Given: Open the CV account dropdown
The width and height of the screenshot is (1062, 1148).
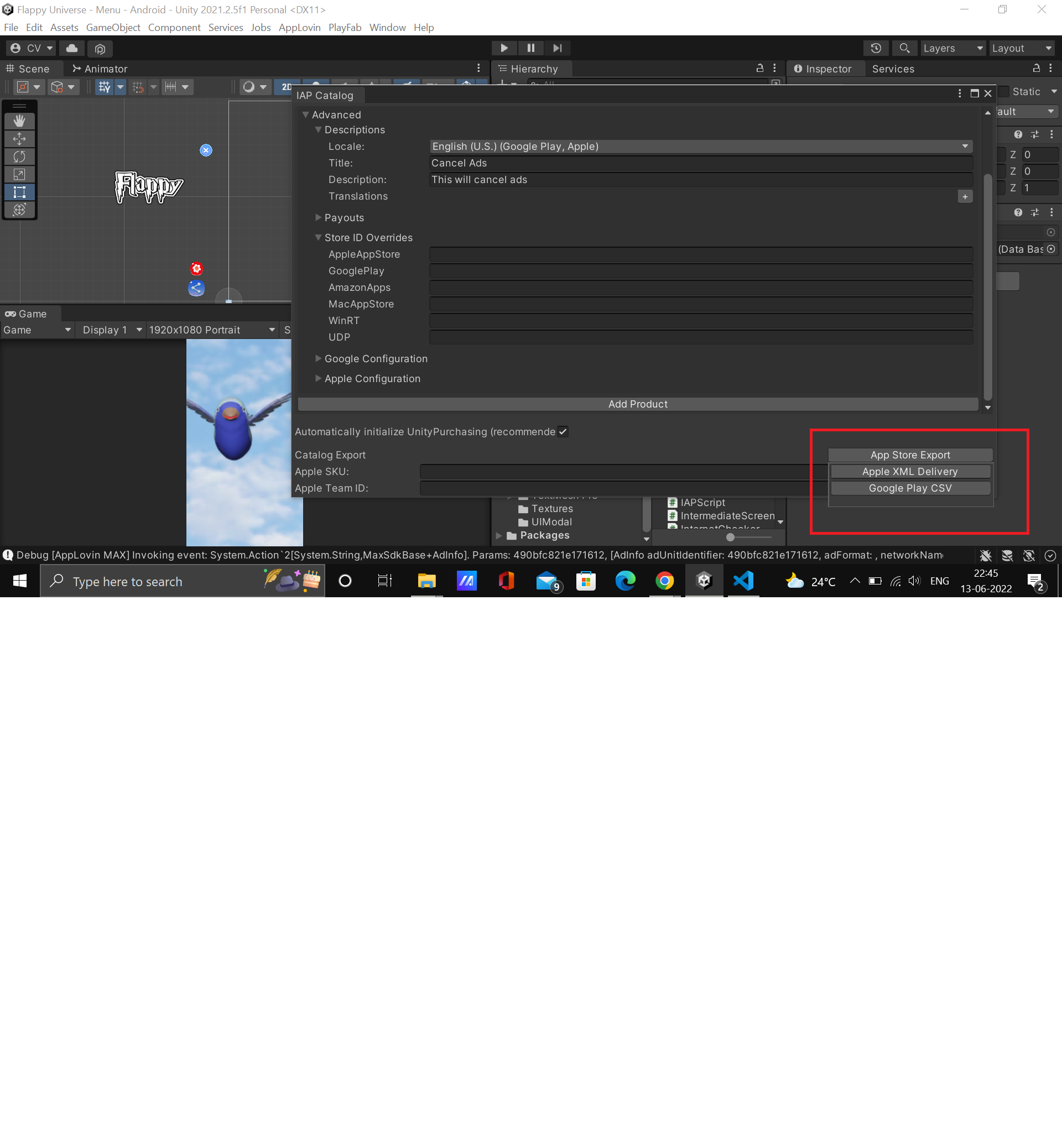Looking at the screenshot, I should tap(32, 48).
